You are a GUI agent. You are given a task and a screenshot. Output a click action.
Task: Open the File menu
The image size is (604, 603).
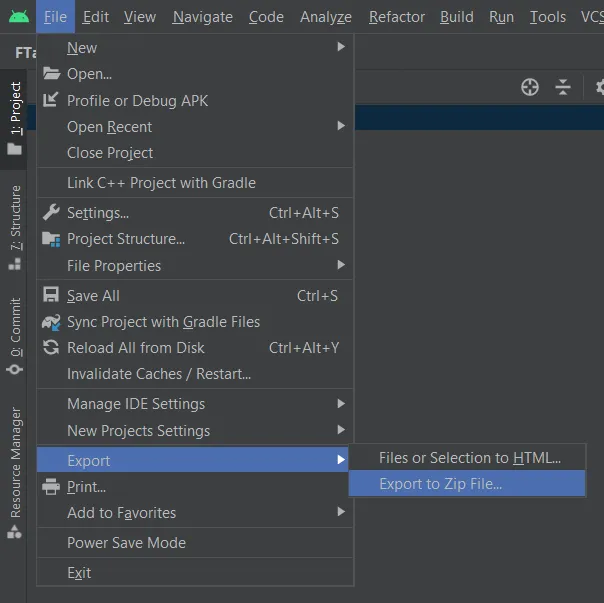[55, 17]
